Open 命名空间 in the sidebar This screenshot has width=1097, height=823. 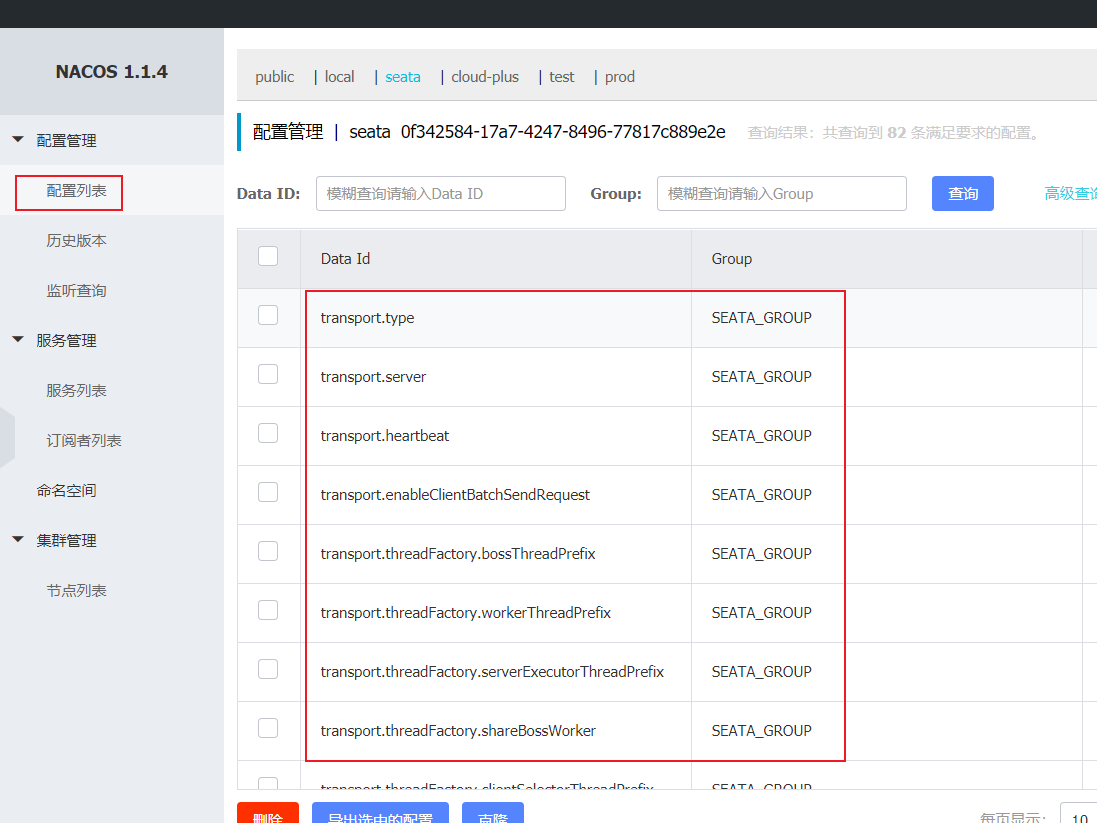tap(66, 491)
